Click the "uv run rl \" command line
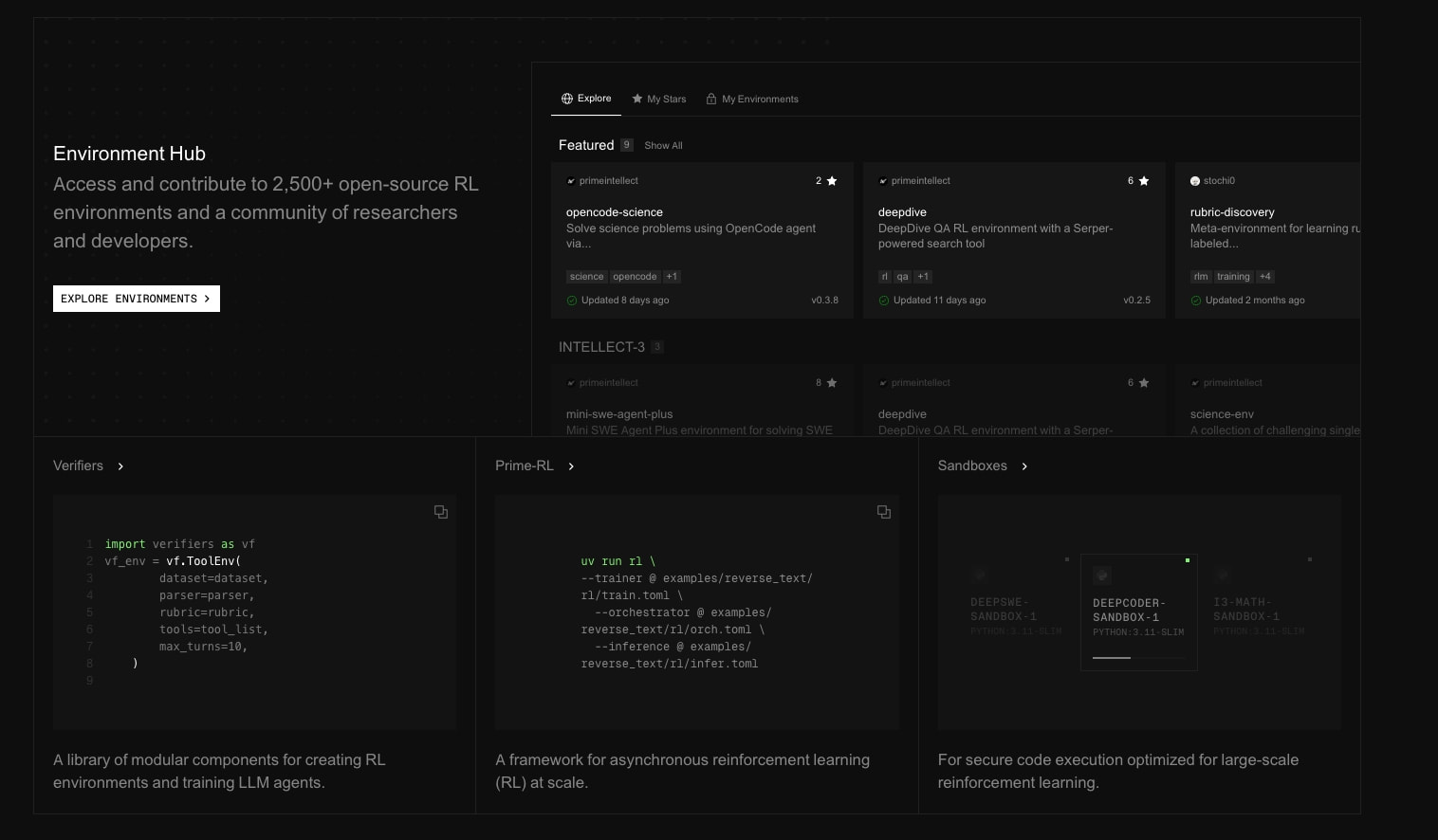Viewport: 1438px width, 840px height. pyautogui.click(x=618, y=561)
